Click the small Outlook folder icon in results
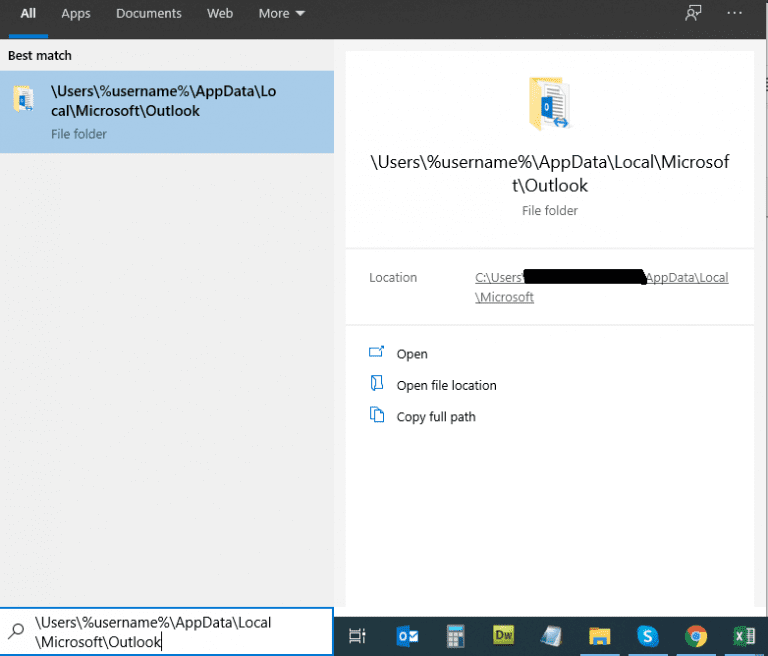 pos(23,99)
